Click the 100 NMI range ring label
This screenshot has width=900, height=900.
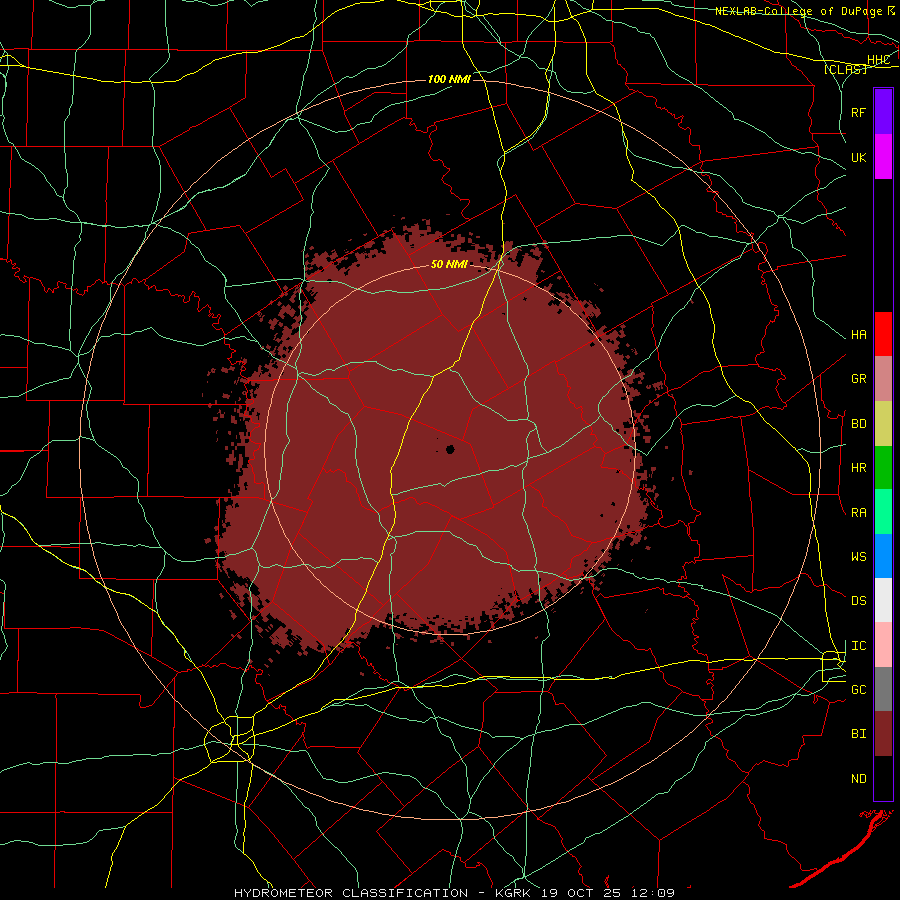click(449, 79)
